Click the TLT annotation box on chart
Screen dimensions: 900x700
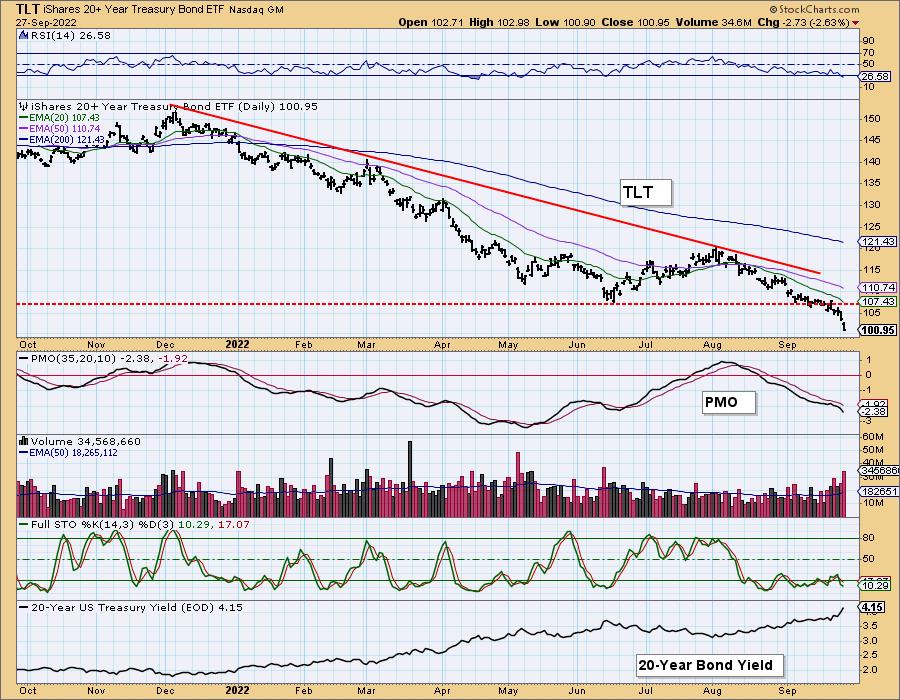[646, 192]
